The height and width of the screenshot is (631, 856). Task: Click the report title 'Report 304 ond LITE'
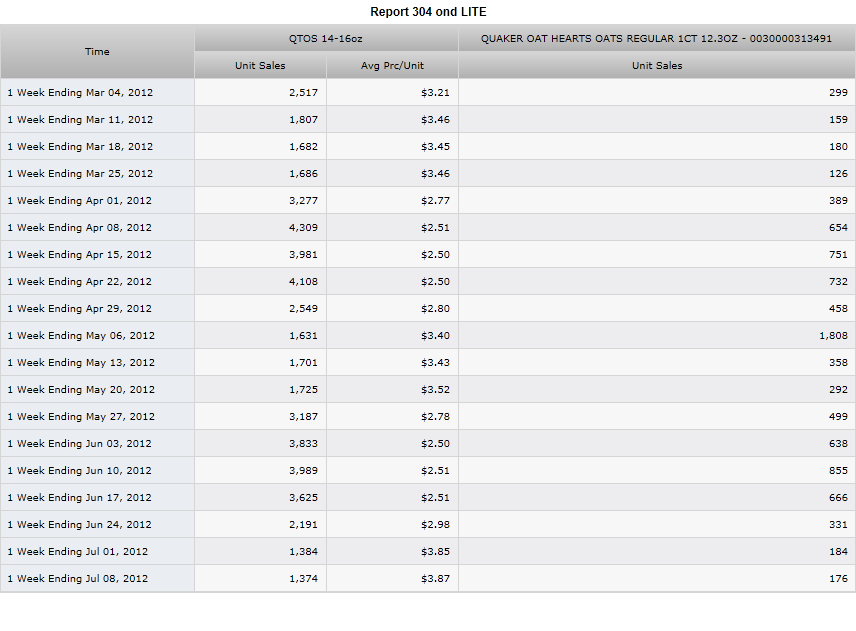pos(428,12)
